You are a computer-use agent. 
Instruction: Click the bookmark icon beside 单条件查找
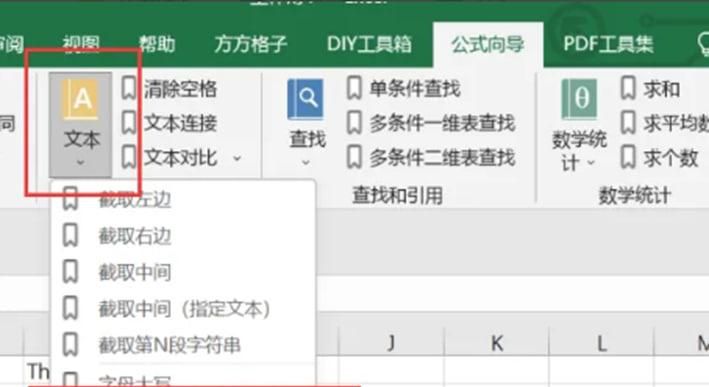354,88
